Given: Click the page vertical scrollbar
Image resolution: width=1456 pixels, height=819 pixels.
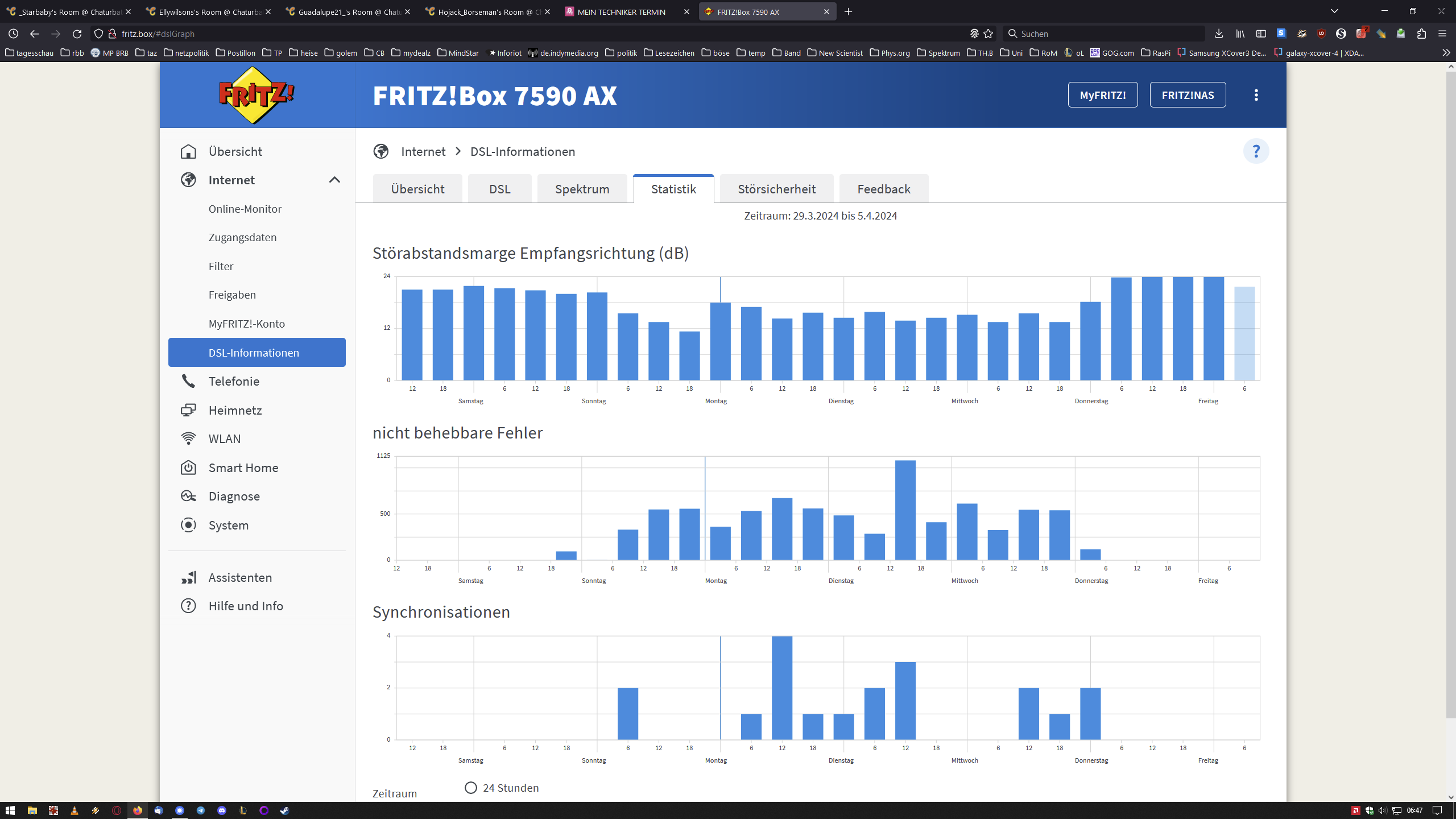Looking at the screenshot, I should click(x=1451, y=398).
